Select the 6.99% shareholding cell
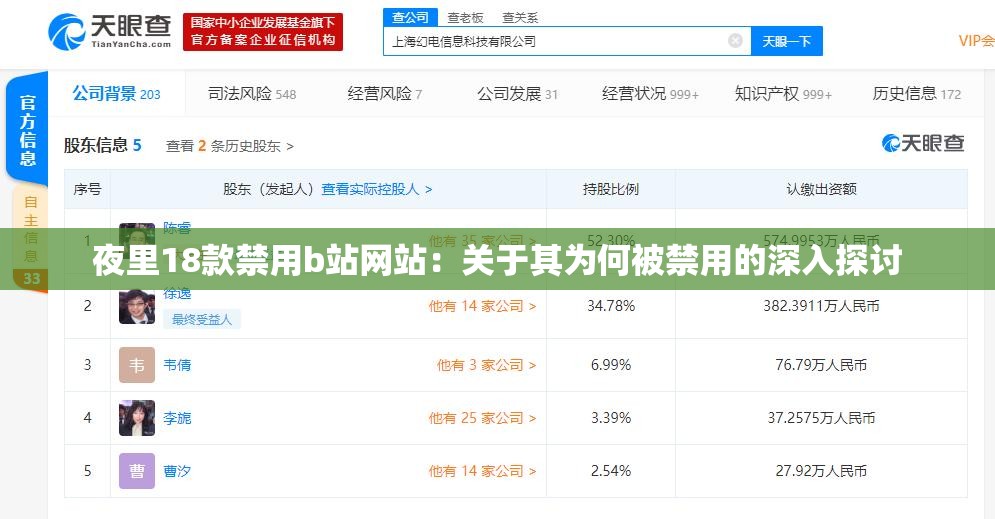 pyautogui.click(x=611, y=365)
